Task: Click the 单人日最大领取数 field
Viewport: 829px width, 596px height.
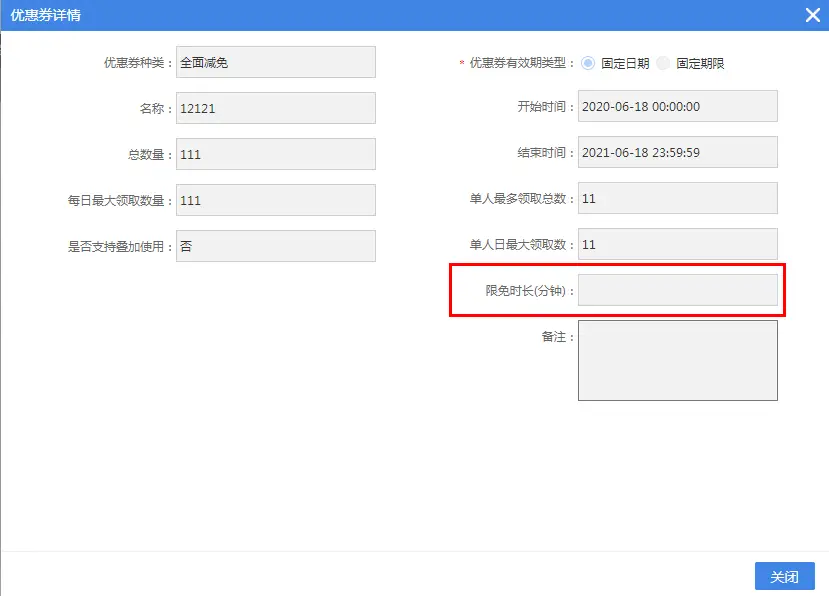Action: point(677,244)
